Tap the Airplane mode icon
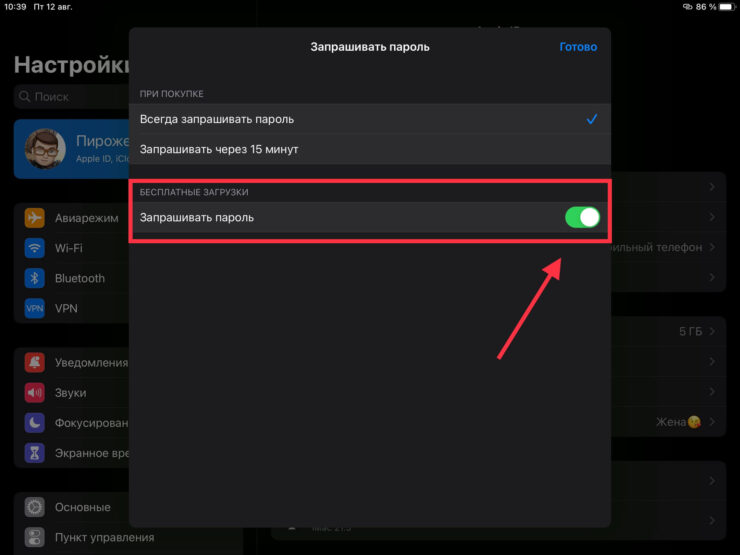740x555 pixels. pyautogui.click(x=35, y=218)
